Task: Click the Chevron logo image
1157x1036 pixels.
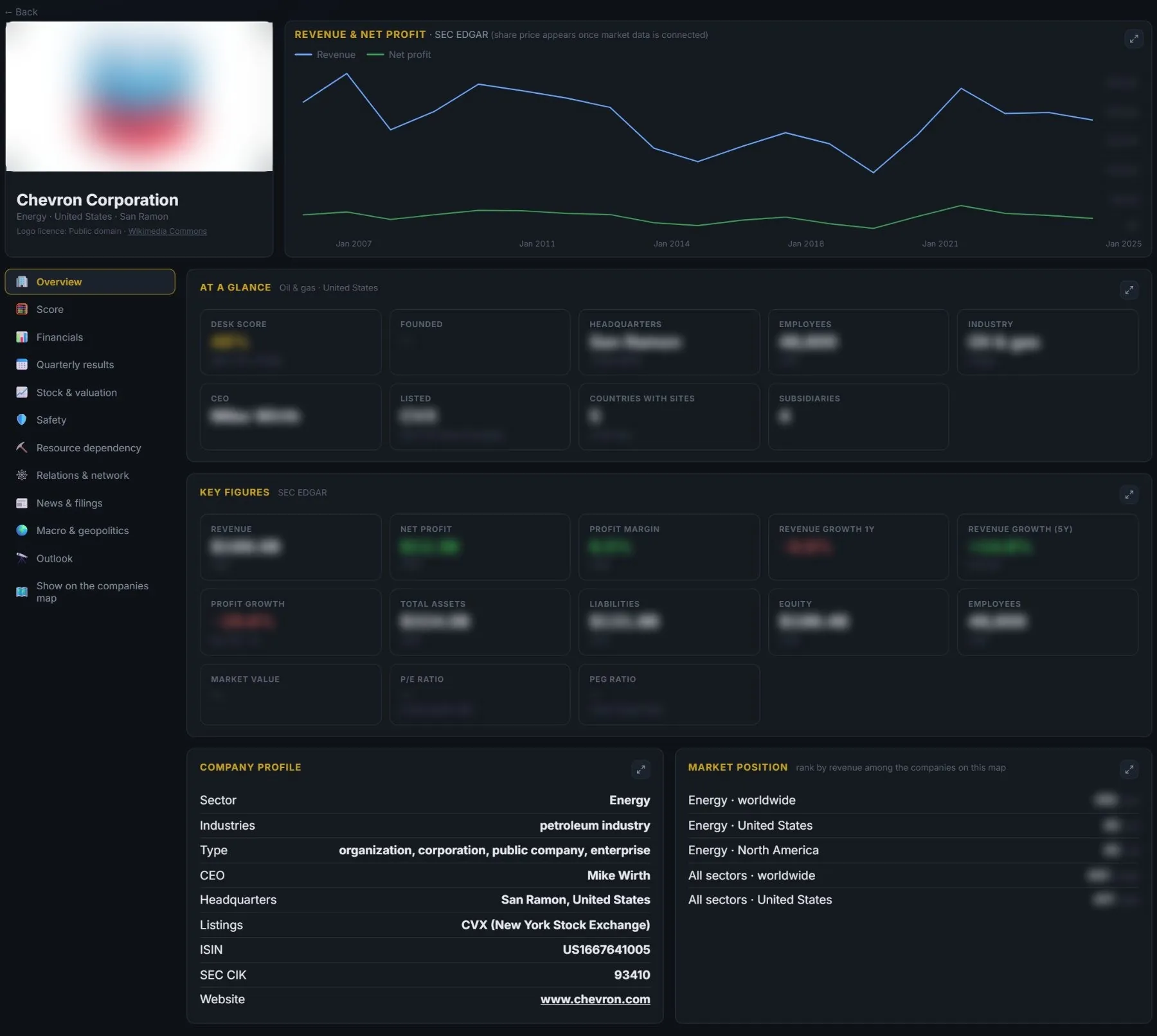Action: pos(139,96)
